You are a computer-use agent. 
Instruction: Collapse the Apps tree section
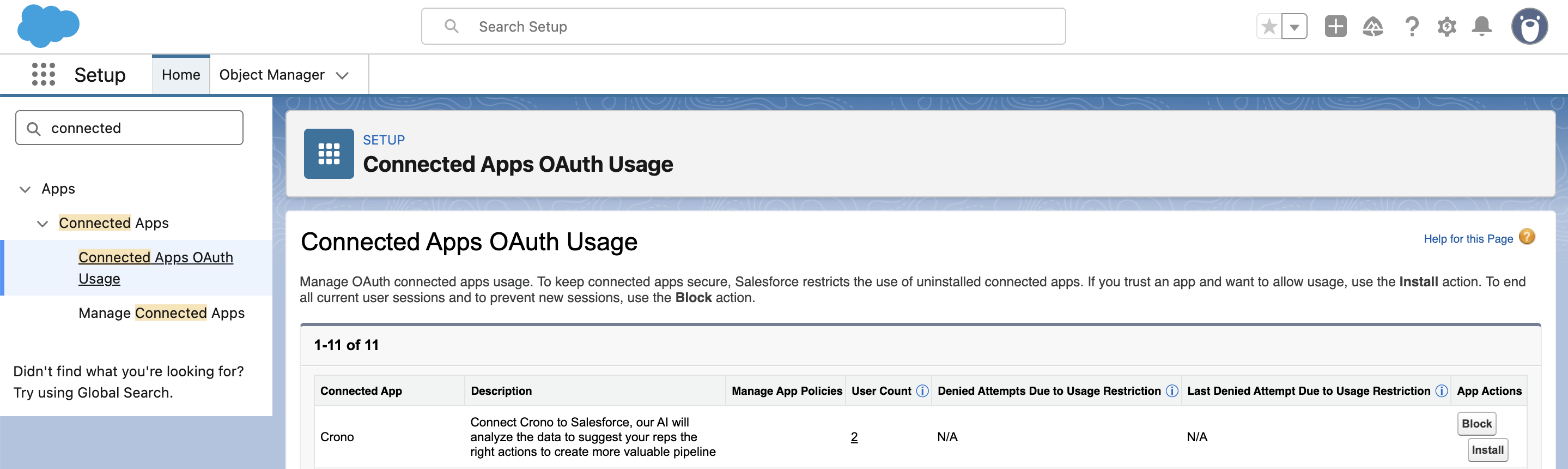click(25, 189)
